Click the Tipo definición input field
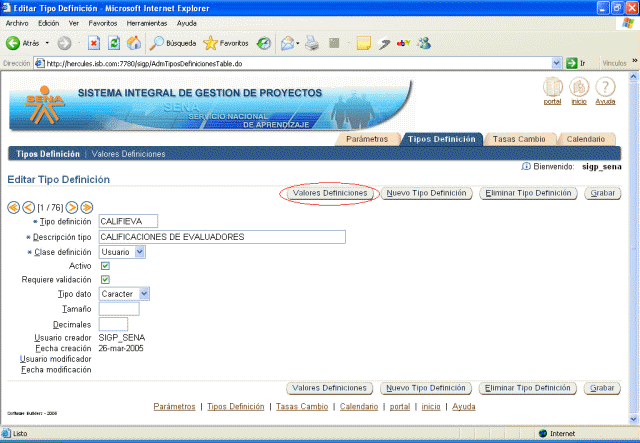 [128, 221]
